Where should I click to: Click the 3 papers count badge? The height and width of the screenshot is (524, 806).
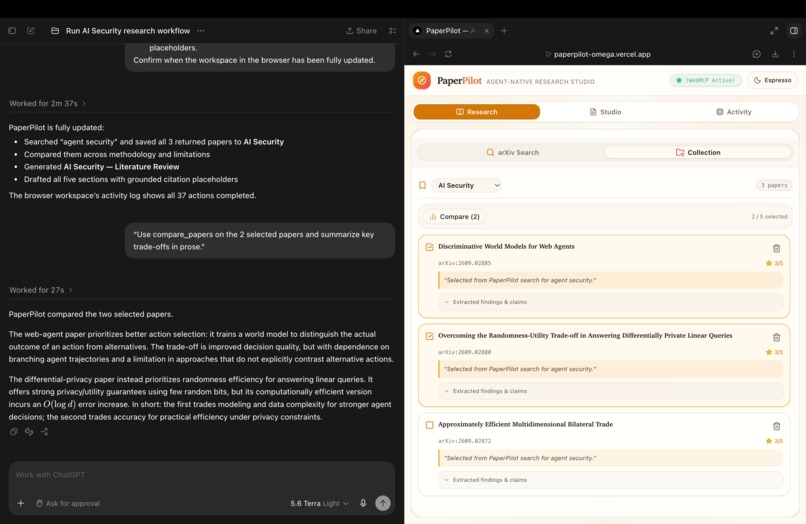pyautogui.click(x=774, y=185)
